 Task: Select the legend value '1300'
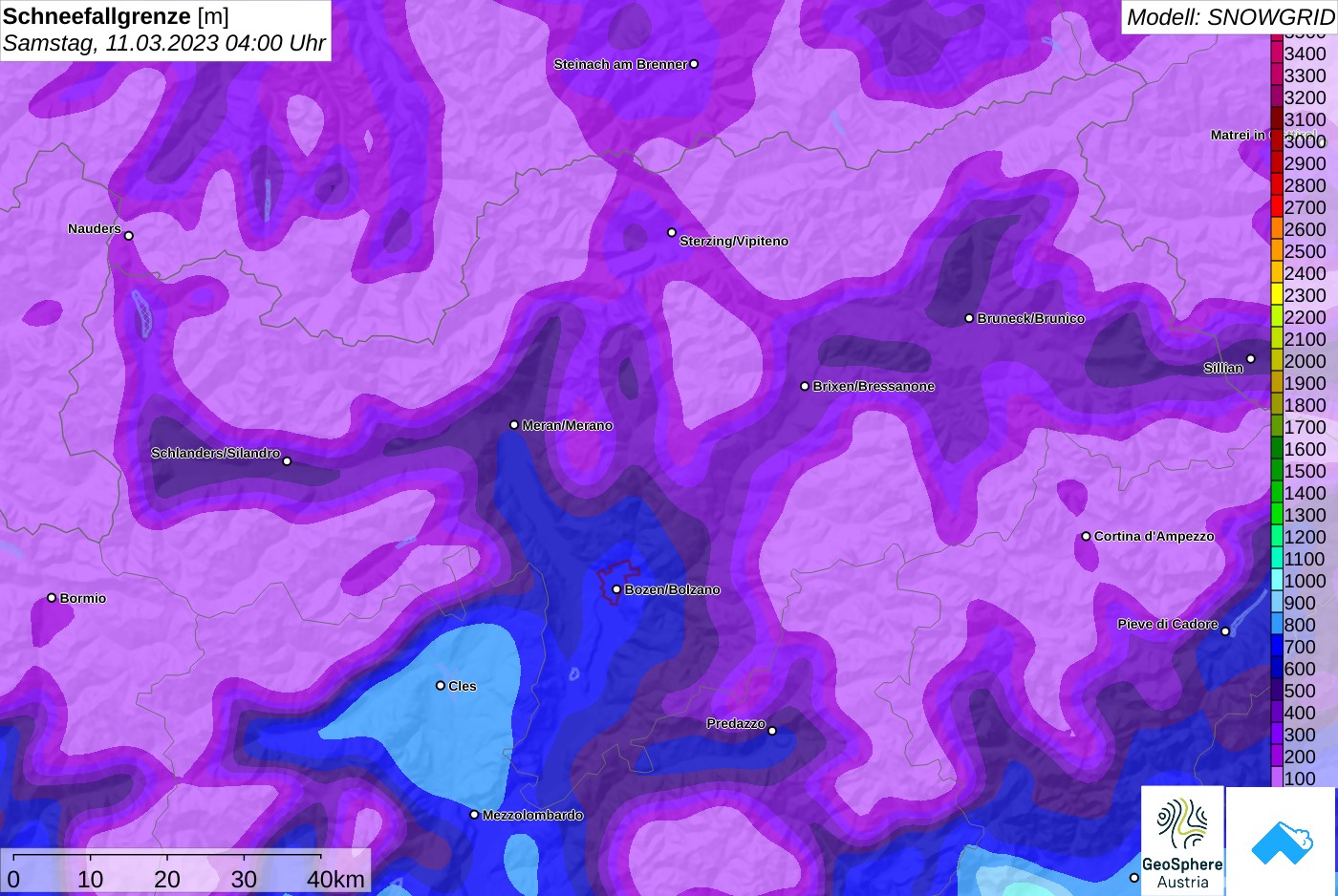1305,515
